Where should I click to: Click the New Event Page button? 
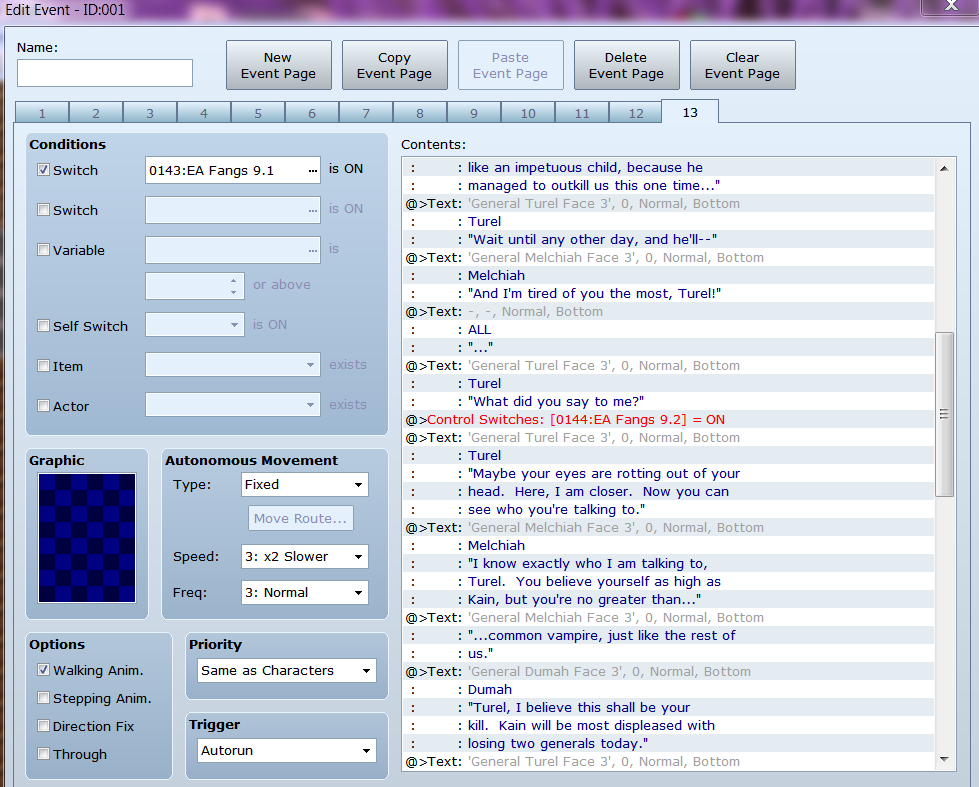[x=278, y=64]
